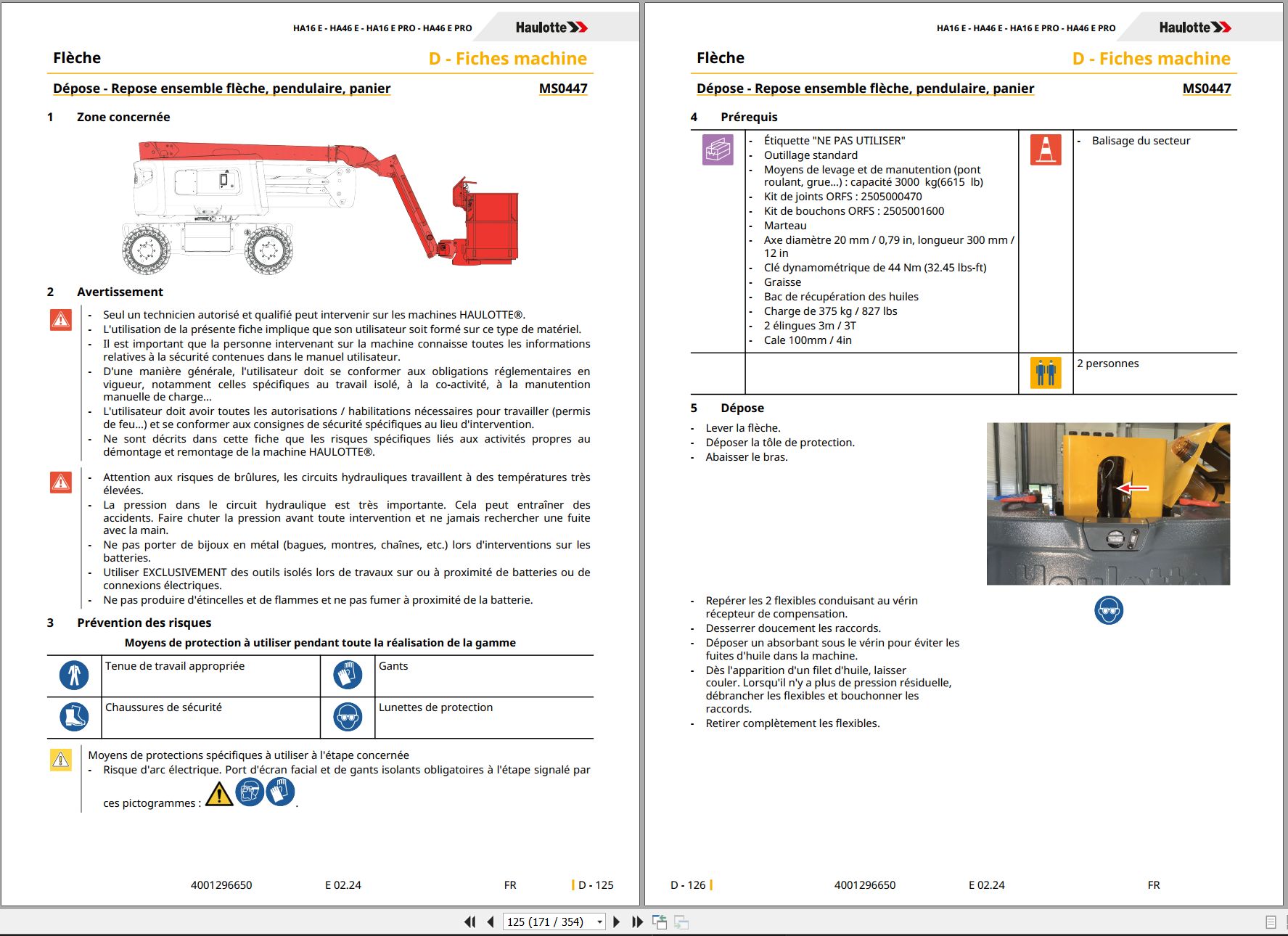Click the red-highlighted boom lift illustration
The image size is (1288, 936).
point(320,207)
